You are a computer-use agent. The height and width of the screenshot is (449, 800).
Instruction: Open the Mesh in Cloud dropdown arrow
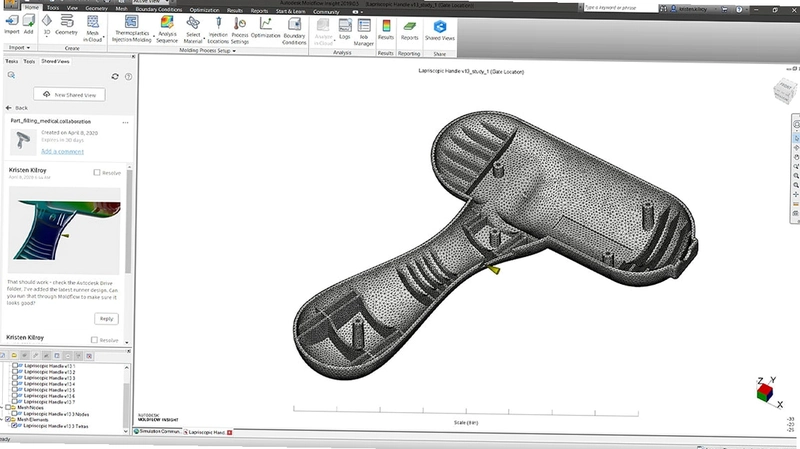[x=104, y=38]
